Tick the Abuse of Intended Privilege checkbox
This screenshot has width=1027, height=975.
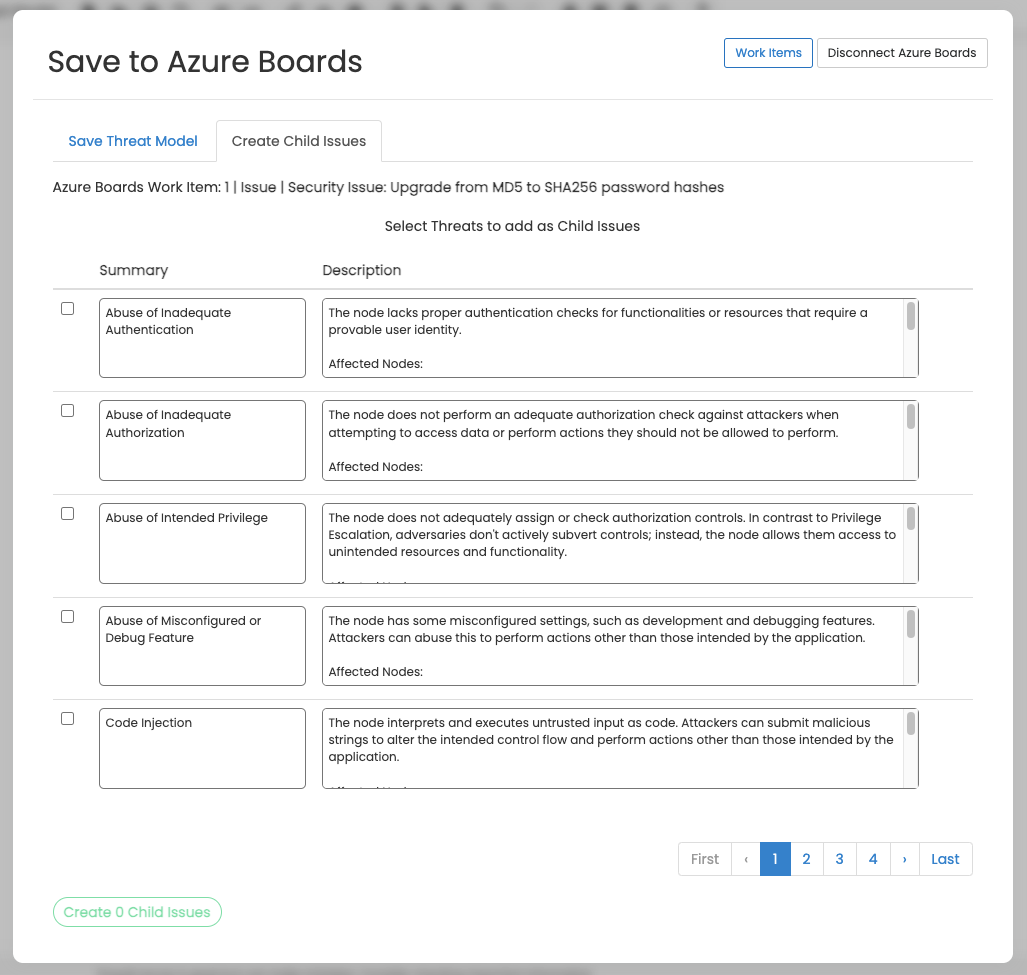68,514
